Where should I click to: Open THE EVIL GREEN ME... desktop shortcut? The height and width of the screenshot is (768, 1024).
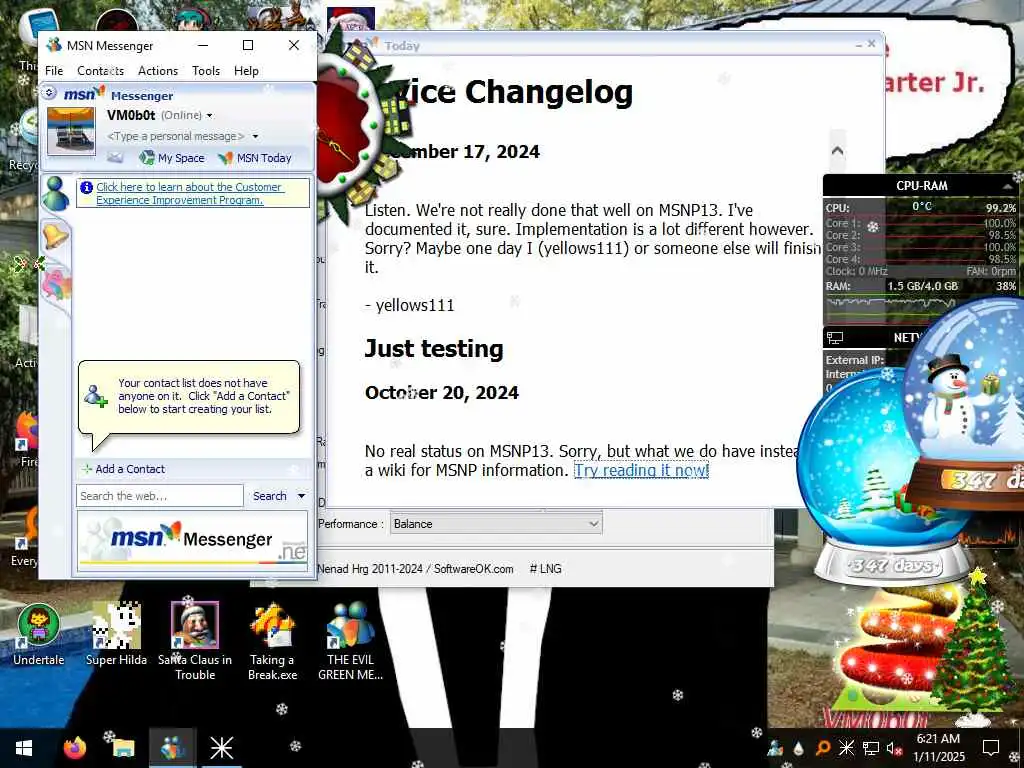click(351, 641)
